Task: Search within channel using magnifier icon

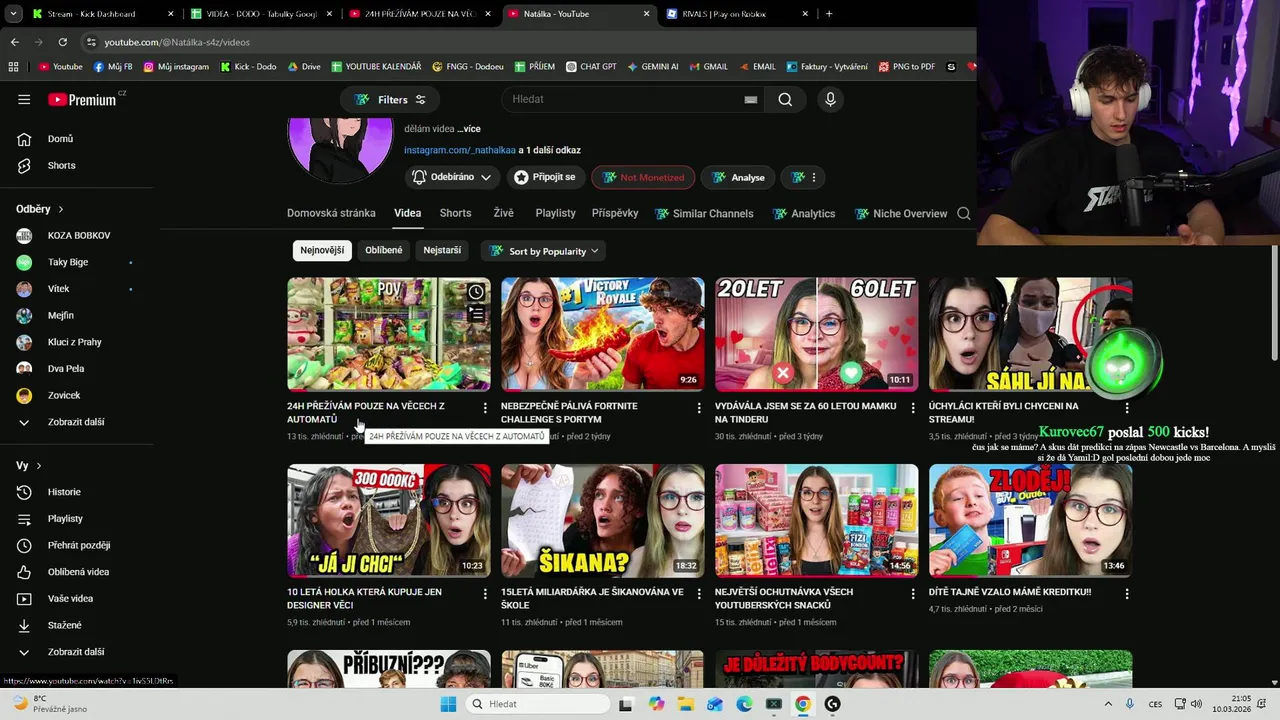Action: click(x=964, y=213)
